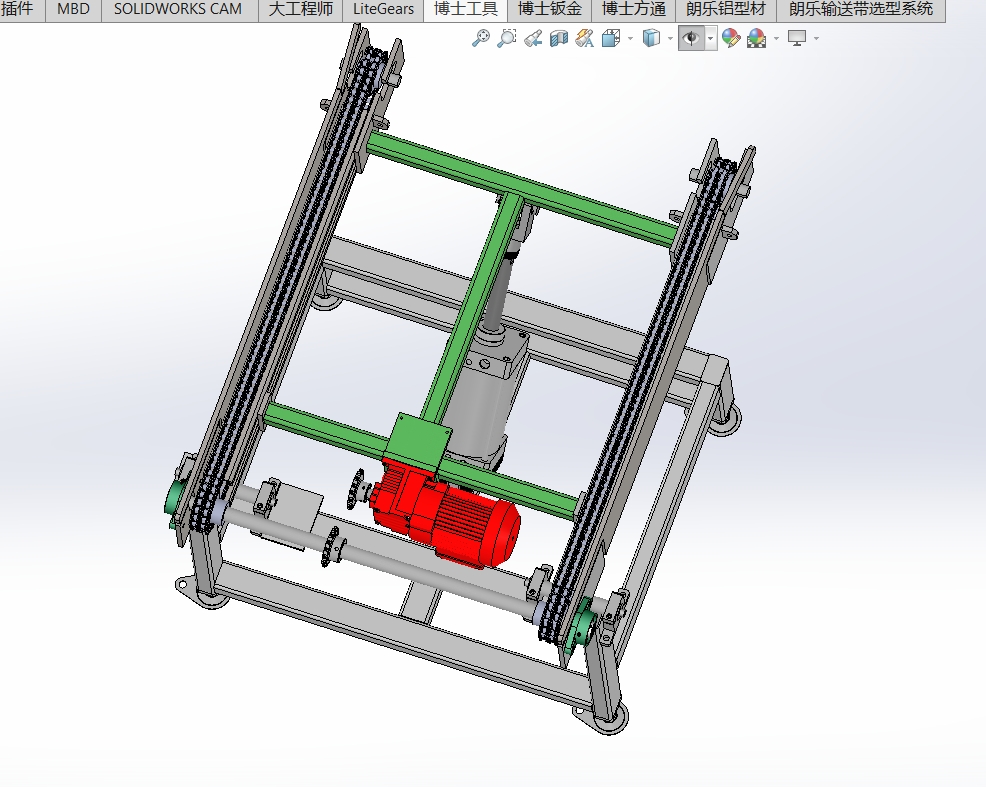Click the Display Style icon
The width and height of the screenshot is (986, 787).
pos(651,38)
